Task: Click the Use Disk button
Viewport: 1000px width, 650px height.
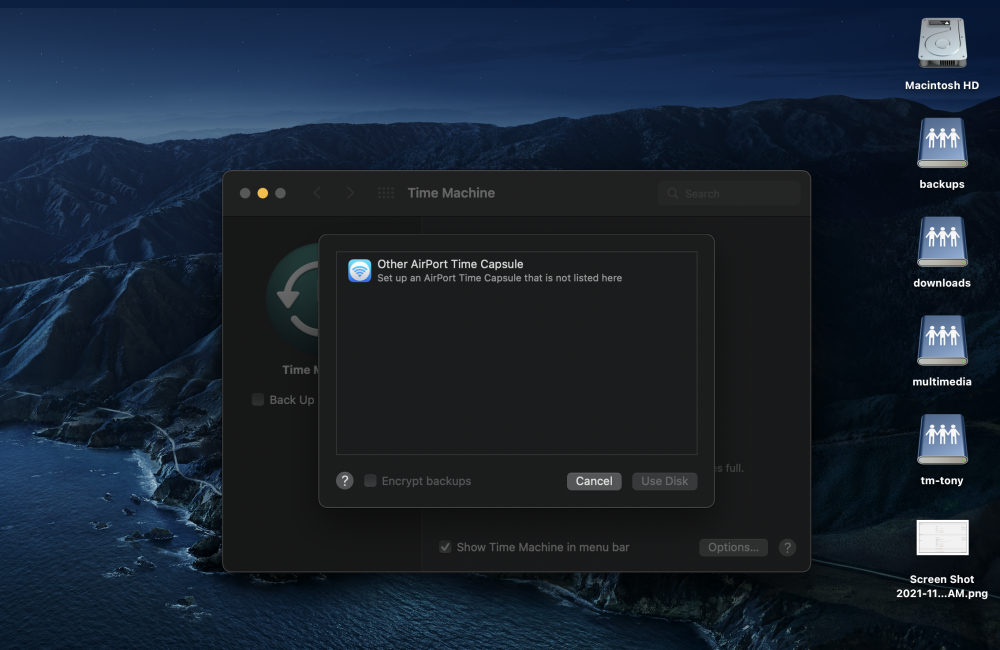Action: click(665, 481)
